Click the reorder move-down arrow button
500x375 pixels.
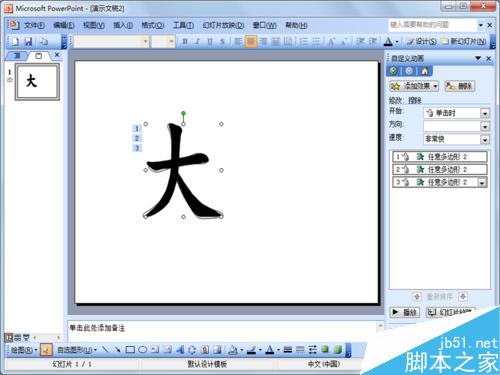[463, 296]
